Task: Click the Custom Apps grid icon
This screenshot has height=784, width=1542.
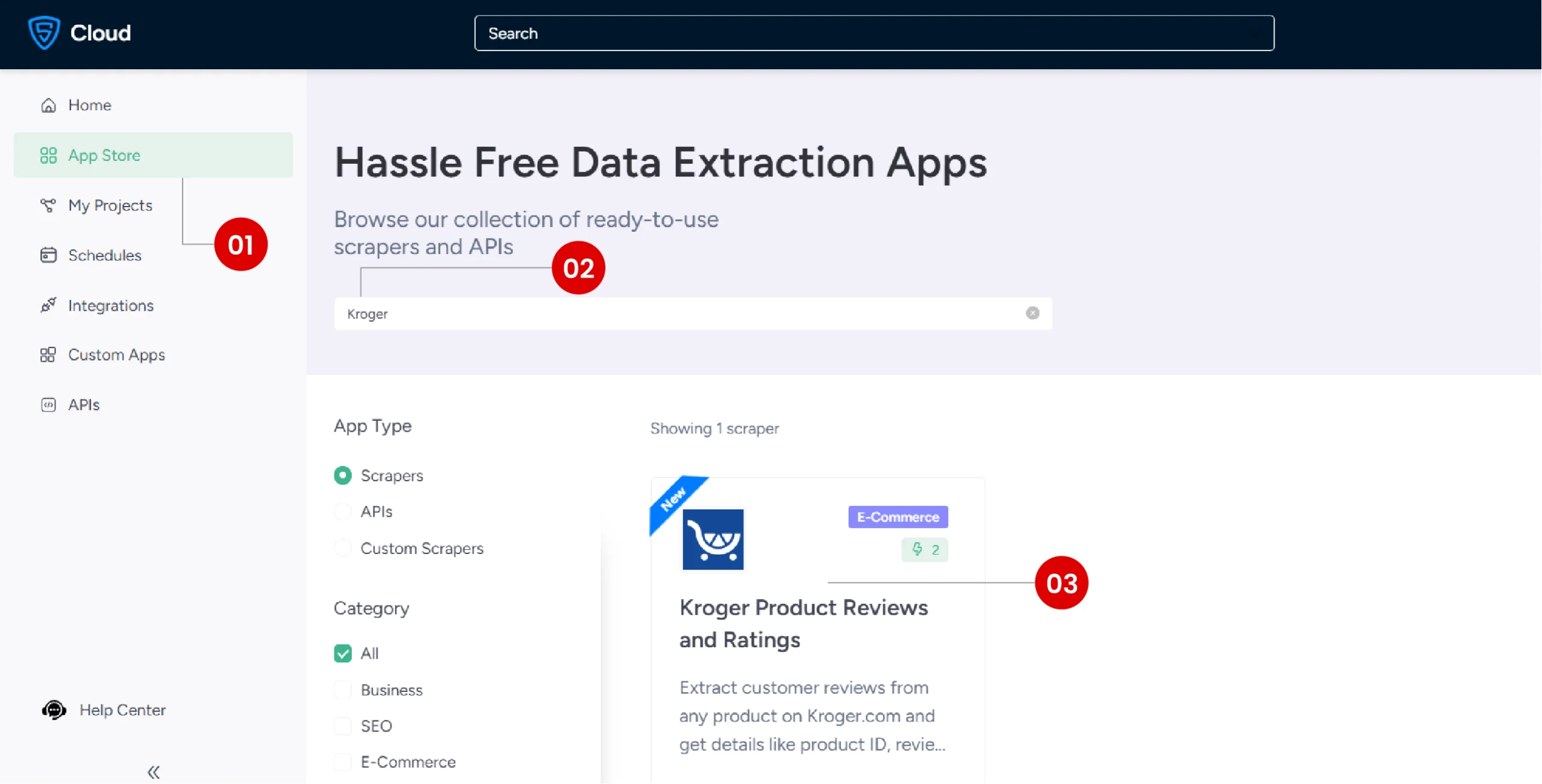Action: coord(48,355)
